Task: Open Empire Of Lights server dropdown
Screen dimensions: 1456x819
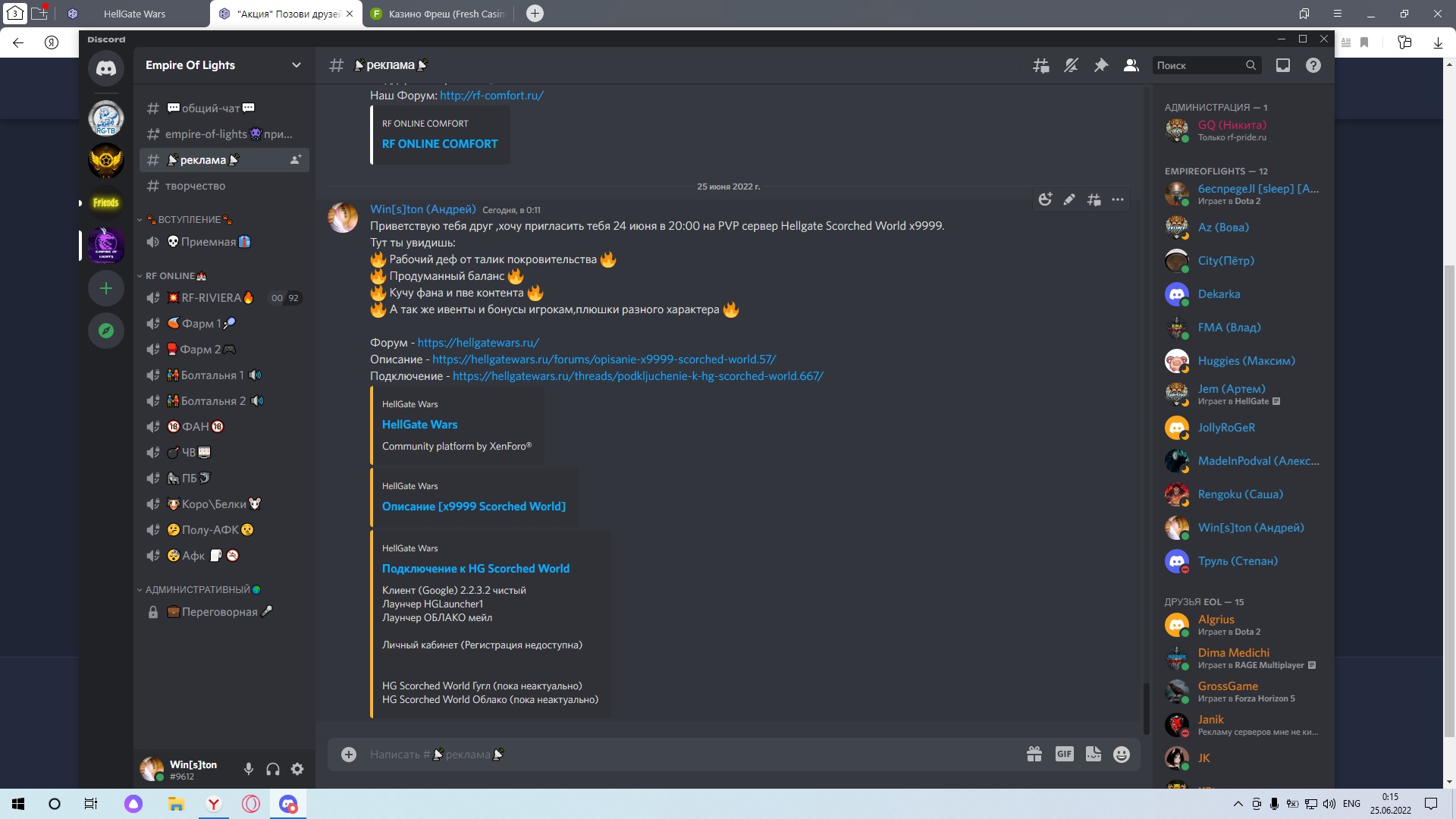Action: click(224, 65)
